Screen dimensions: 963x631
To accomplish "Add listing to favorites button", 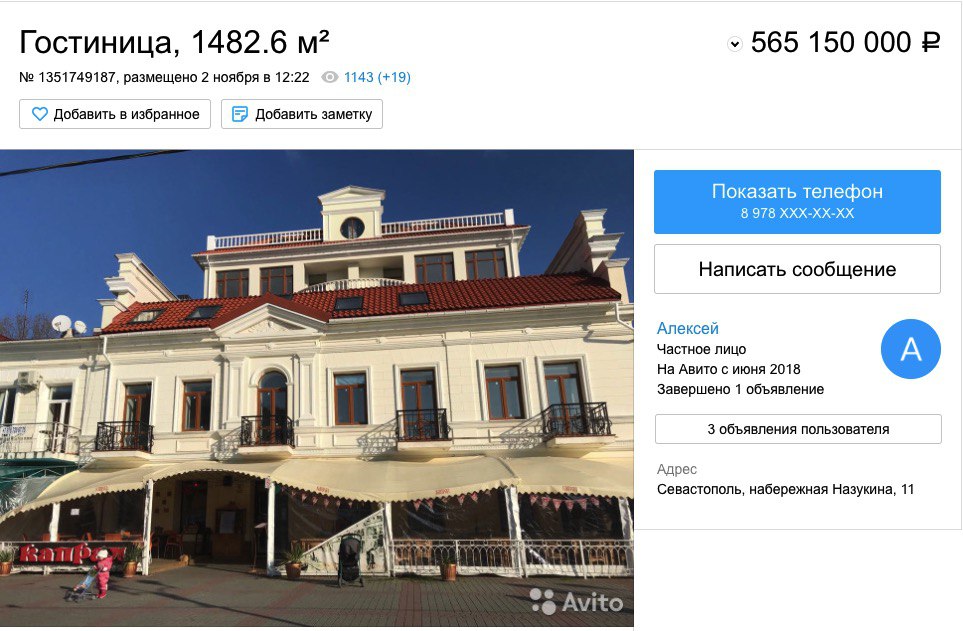I will coord(115,114).
